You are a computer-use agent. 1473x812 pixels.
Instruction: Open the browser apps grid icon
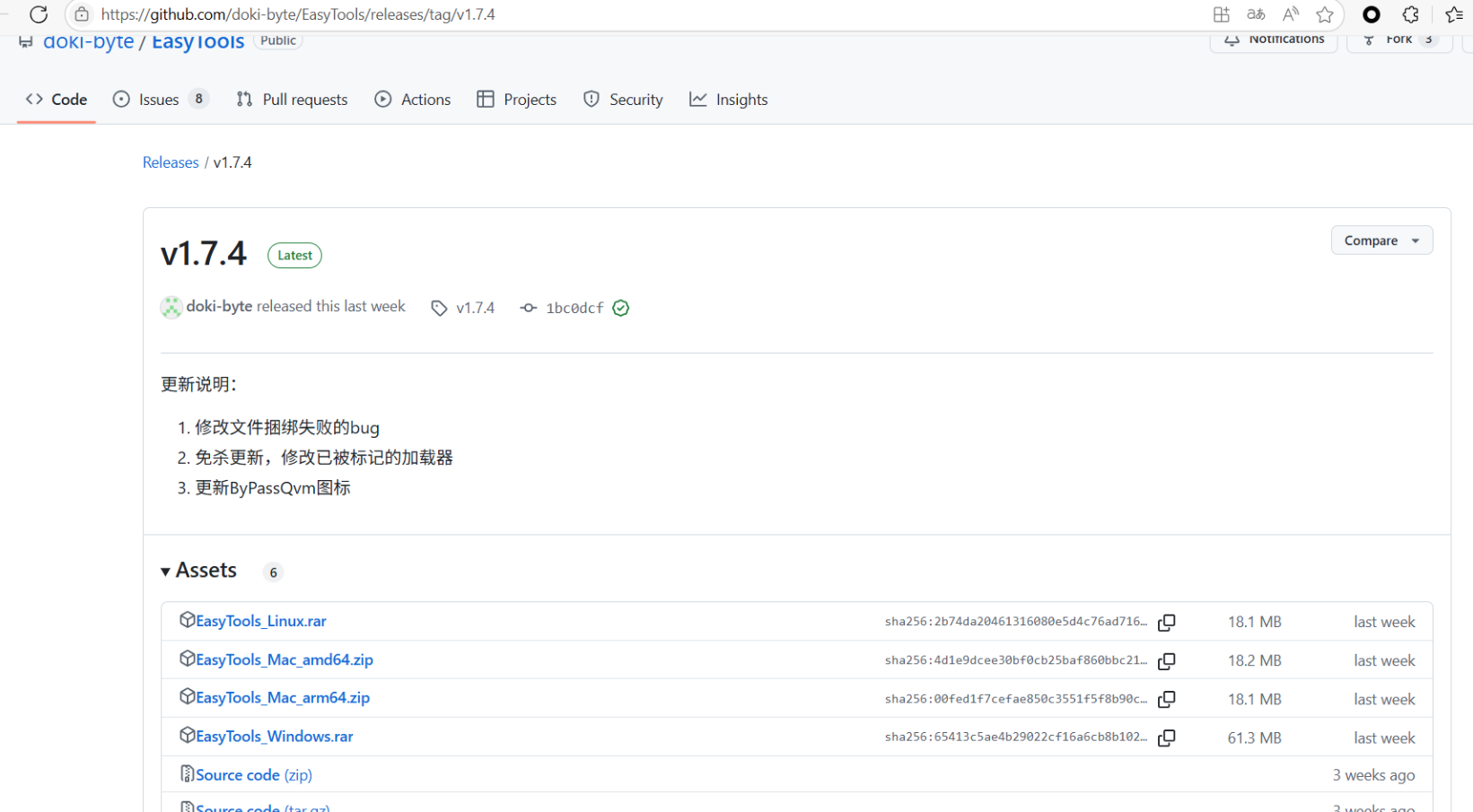pos(1221,14)
